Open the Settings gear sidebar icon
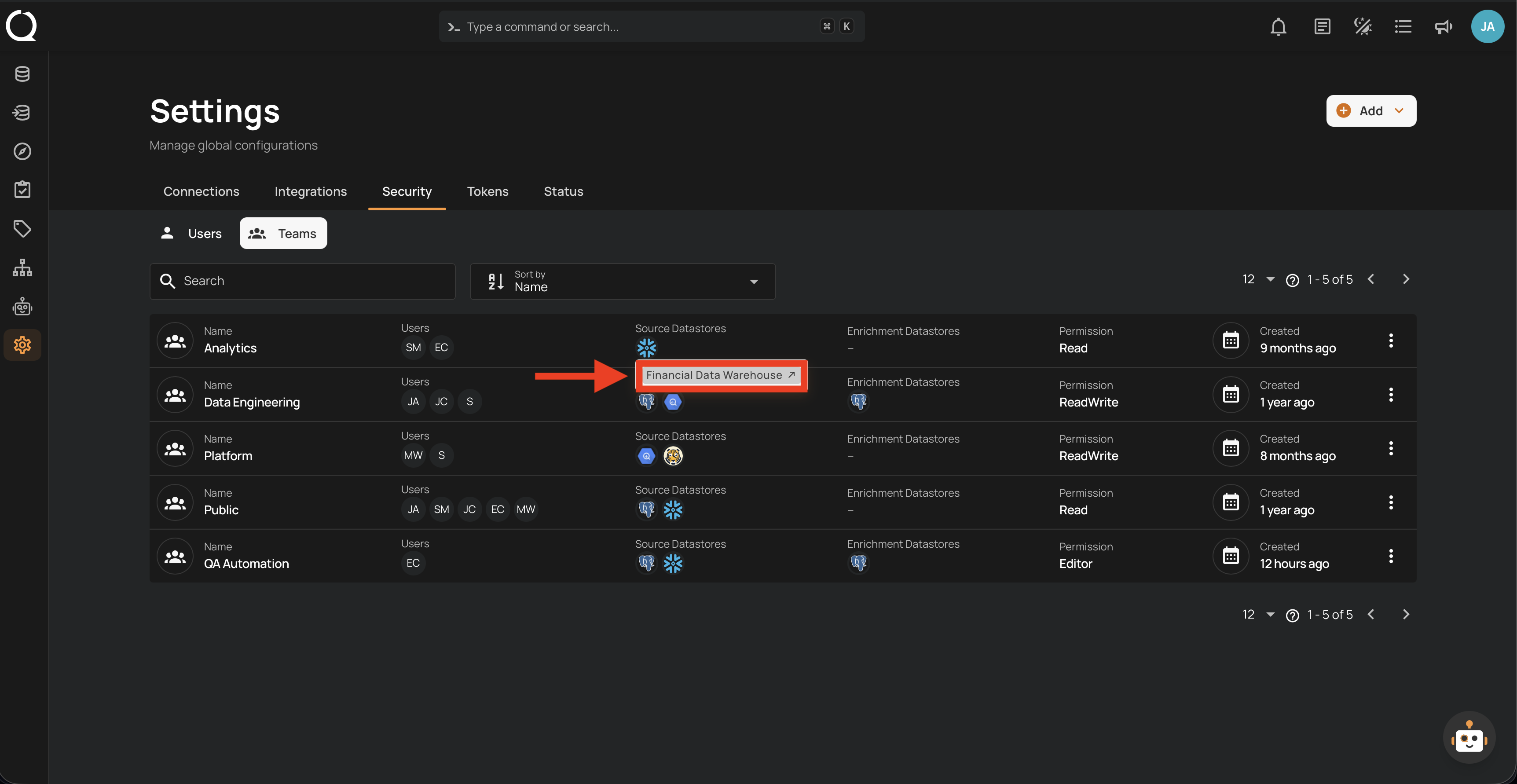Screen dimensions: 1517x784 (x=22, y=344)
